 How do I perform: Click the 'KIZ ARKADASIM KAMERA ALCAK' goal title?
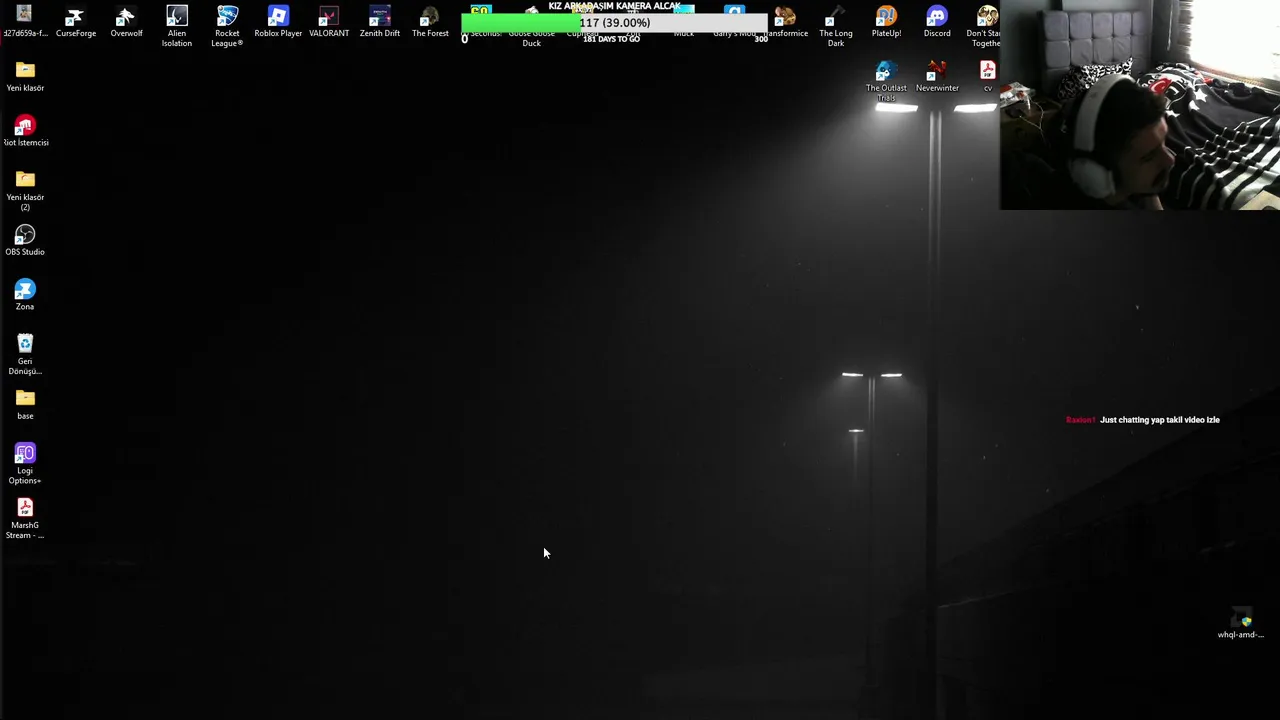(x=614, y=6)
